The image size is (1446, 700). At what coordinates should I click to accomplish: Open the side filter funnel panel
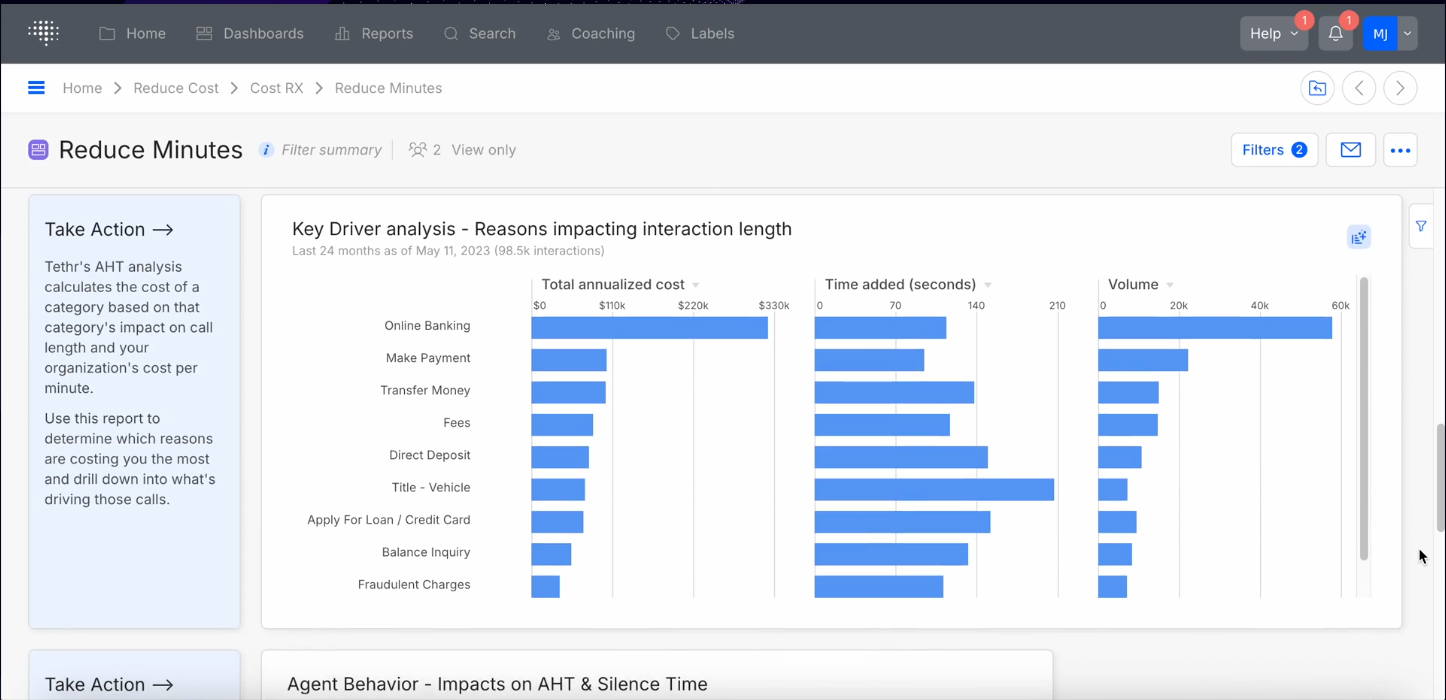tap(1421, 227)
